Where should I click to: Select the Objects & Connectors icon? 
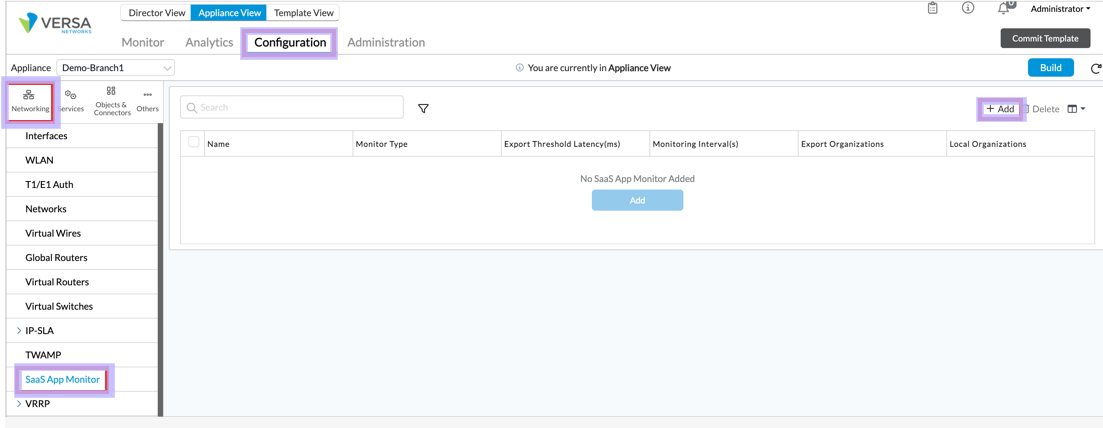[112, 102]
